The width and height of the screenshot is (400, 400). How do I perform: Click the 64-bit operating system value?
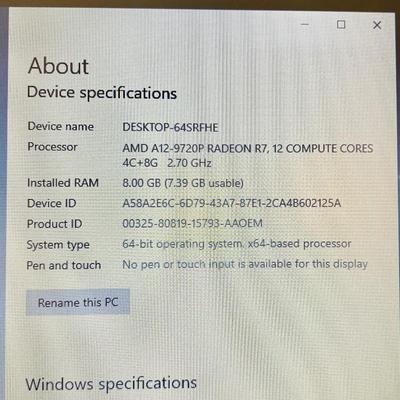(237, 244)
